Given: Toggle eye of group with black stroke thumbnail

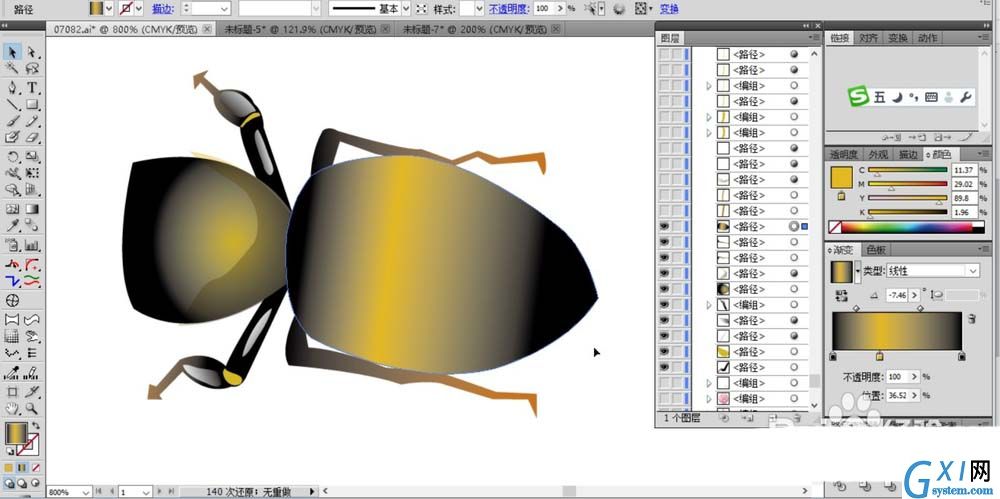Looking at the screenshot, I should (x=665, y=305).
